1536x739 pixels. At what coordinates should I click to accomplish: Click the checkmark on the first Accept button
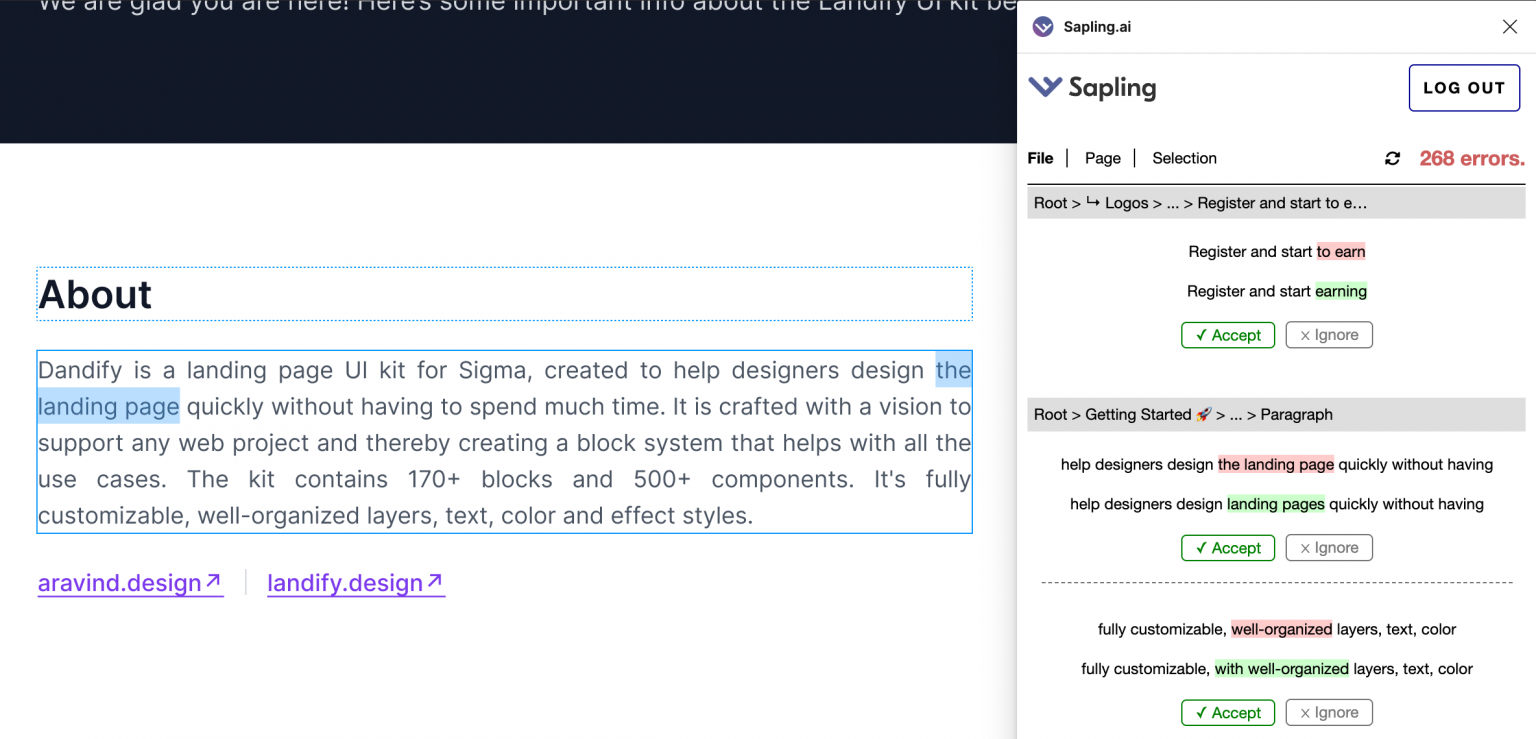pos(1203,334)
